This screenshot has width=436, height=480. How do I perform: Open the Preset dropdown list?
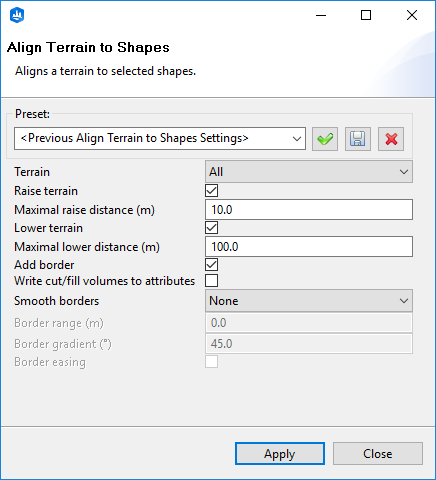pyautogui.click(x=160, y=138)
